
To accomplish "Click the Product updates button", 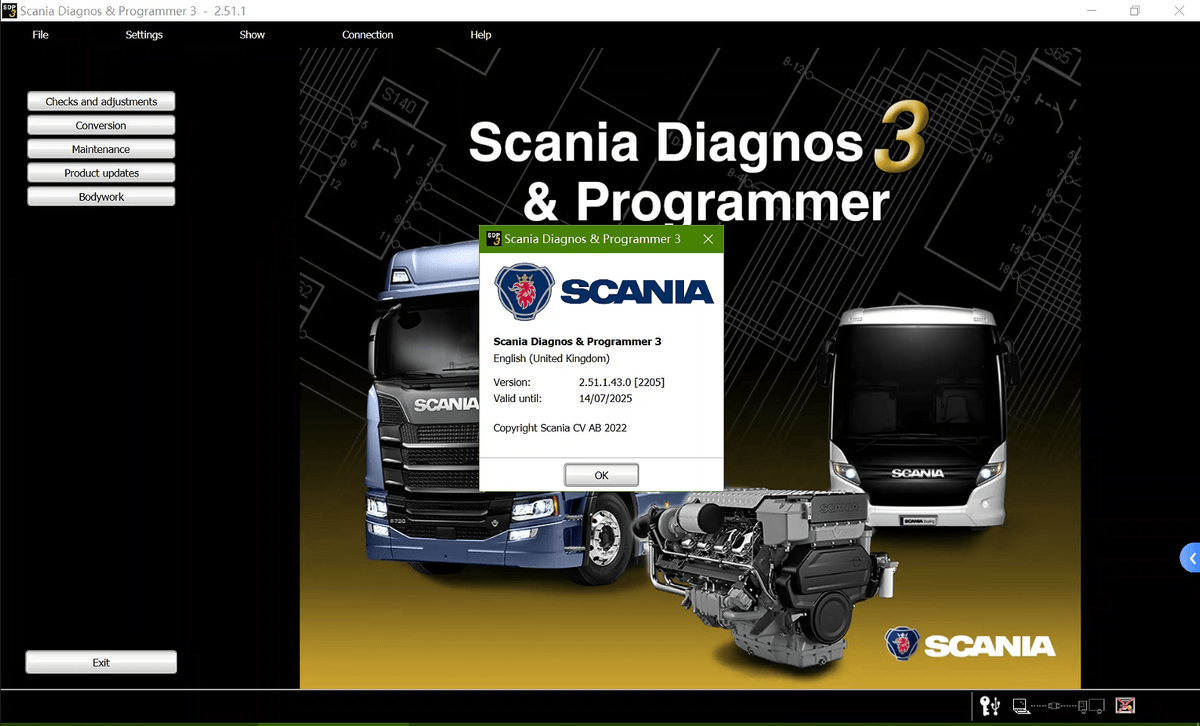I will (x=101, y=173).
